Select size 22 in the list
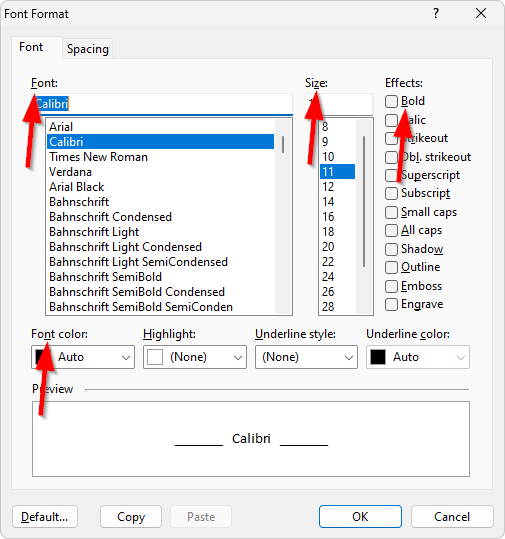 coord(338,262)
